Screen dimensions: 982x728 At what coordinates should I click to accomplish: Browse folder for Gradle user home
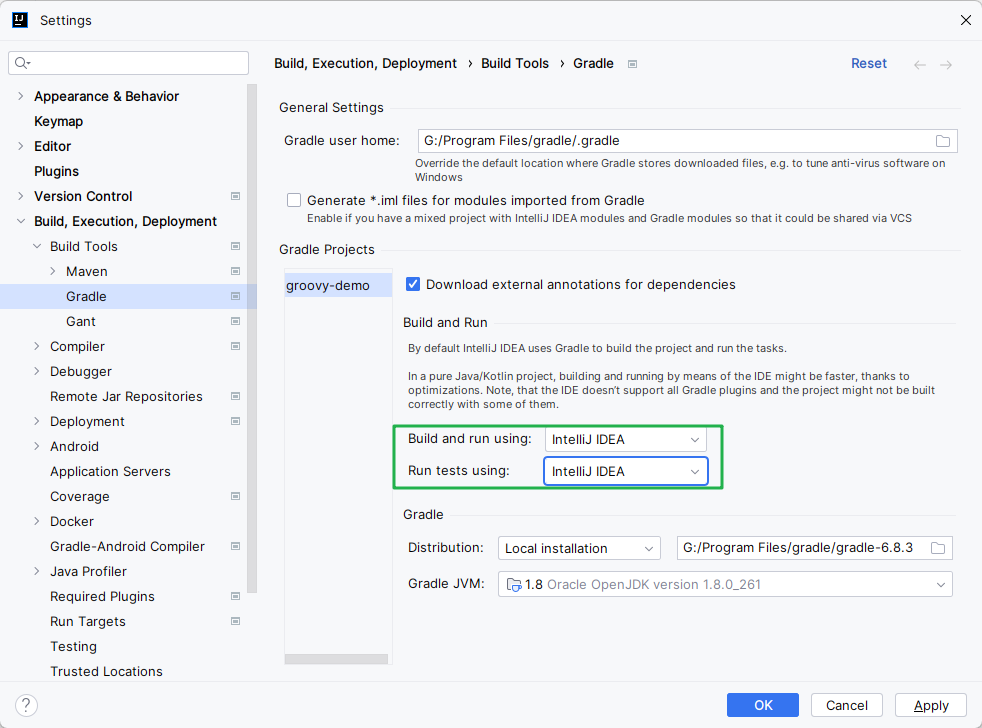click(x=943, y=141)
